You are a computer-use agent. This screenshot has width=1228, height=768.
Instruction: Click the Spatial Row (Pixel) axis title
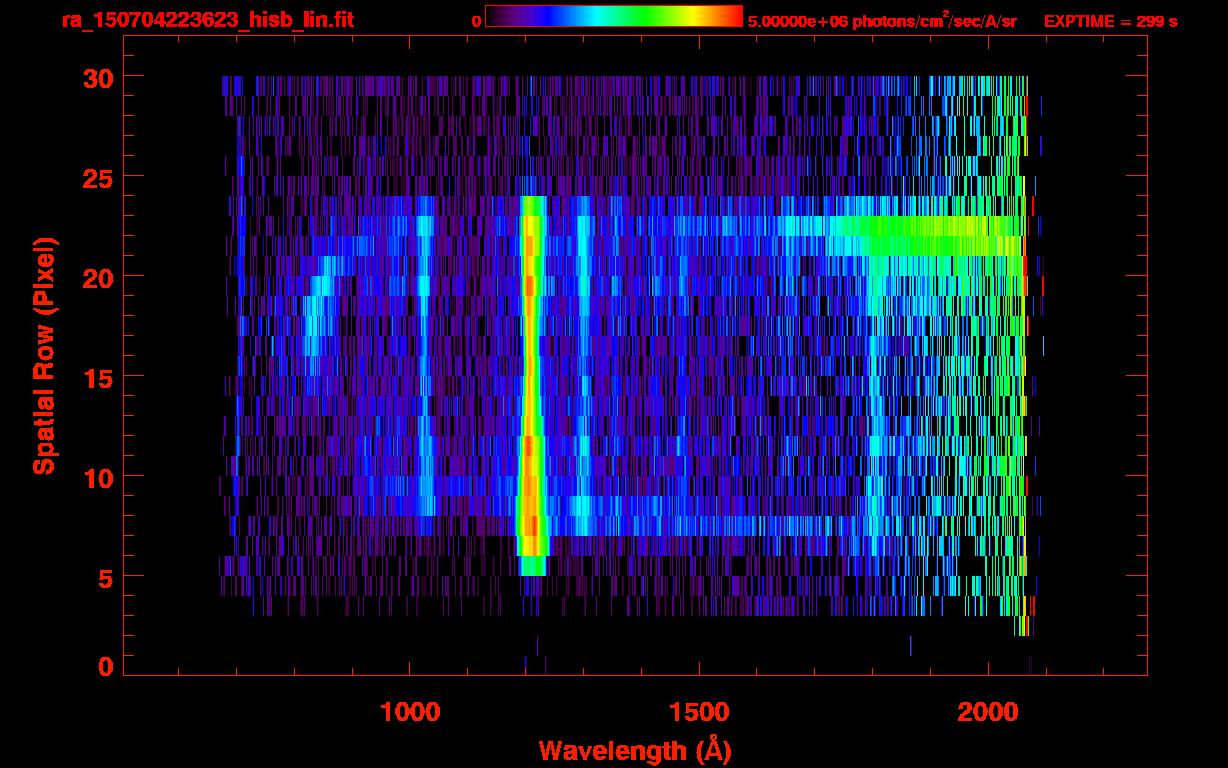(45, 356)
